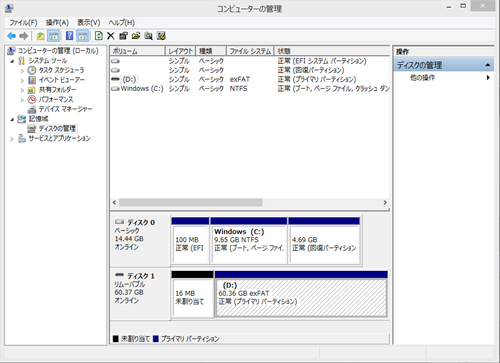Select デバイス マネージャー in the tree

tap(65, 109)
